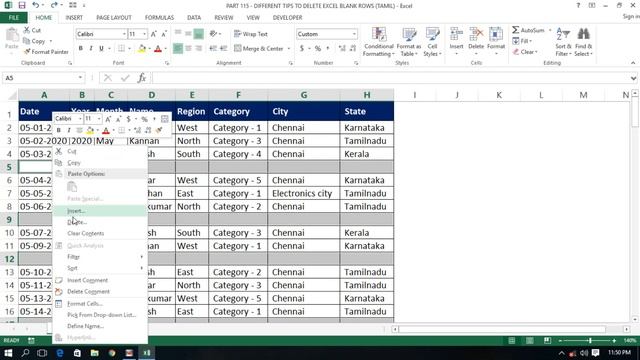Image resolution: width=640 pixels, height=360 pixels.
Task: Click Find & Select binoculars icon
Action: point(583,34)
